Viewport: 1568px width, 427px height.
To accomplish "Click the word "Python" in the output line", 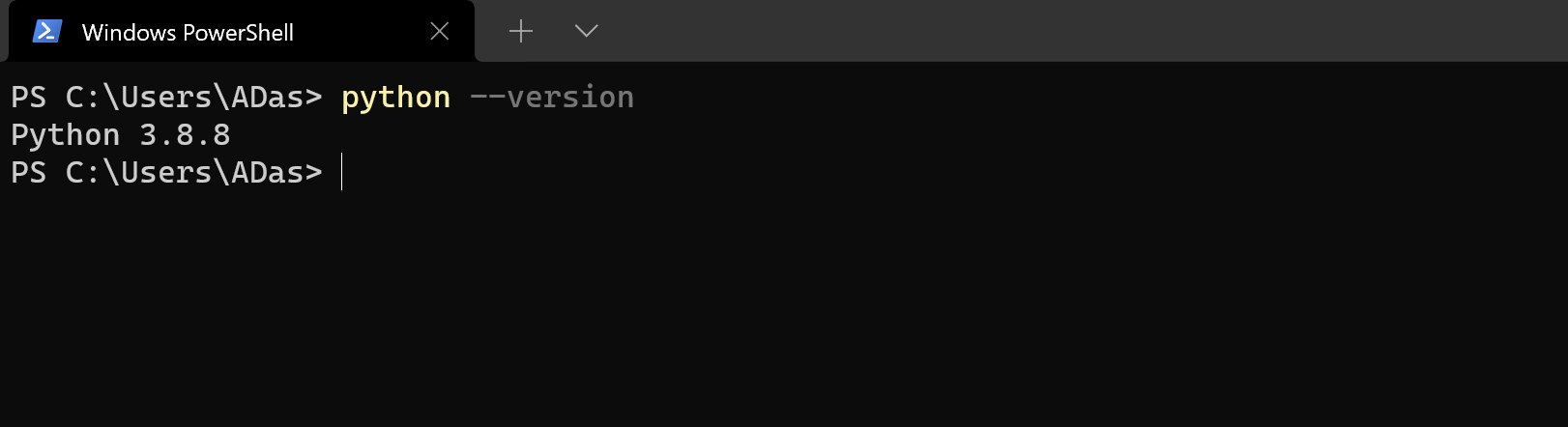I will [x=65, y=135].
